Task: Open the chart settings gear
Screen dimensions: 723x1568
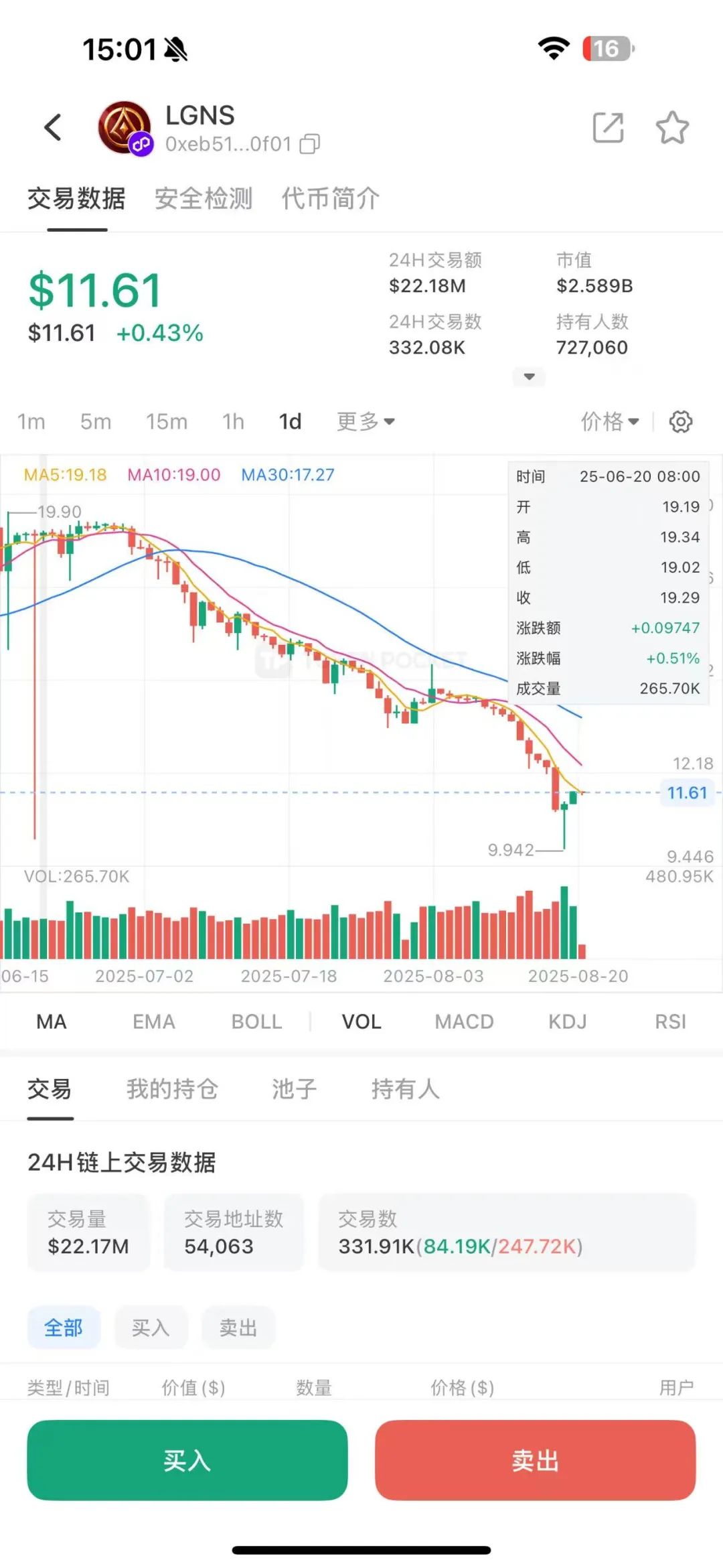Action: (x=681, y=422)
